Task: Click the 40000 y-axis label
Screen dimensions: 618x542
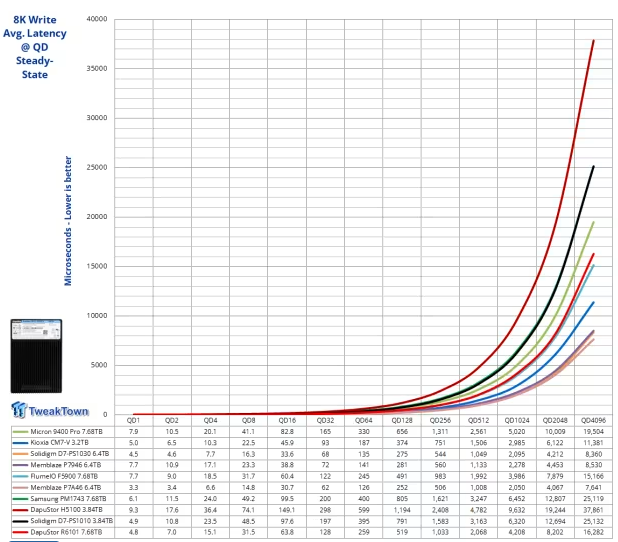Action: click(x=97, y=19)
